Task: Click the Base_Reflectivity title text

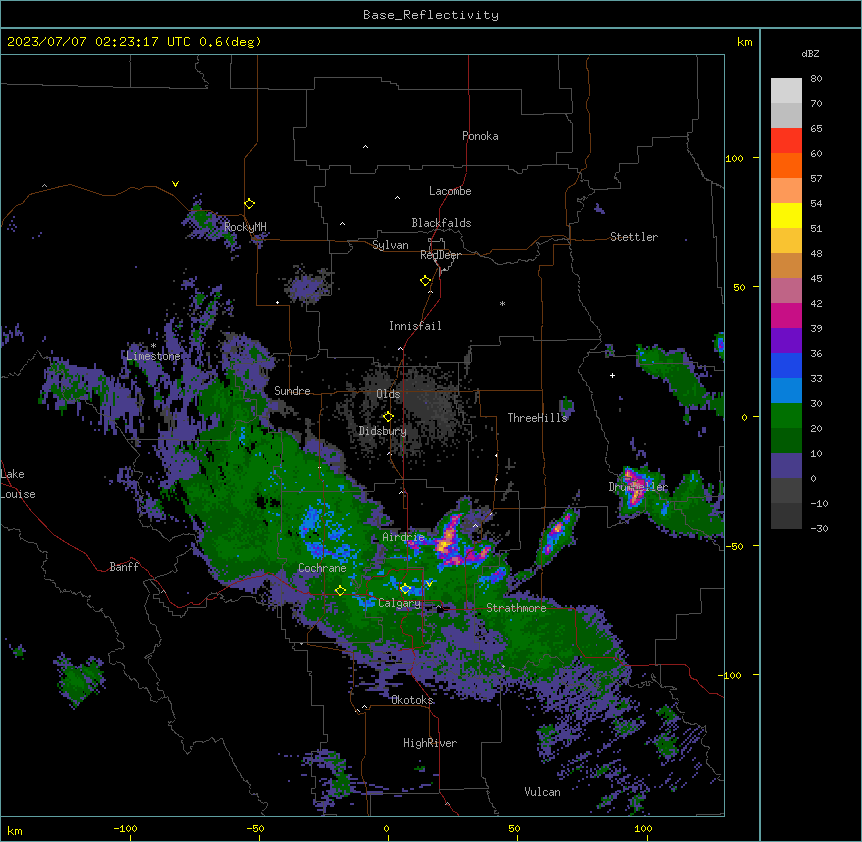Action: 431,15
